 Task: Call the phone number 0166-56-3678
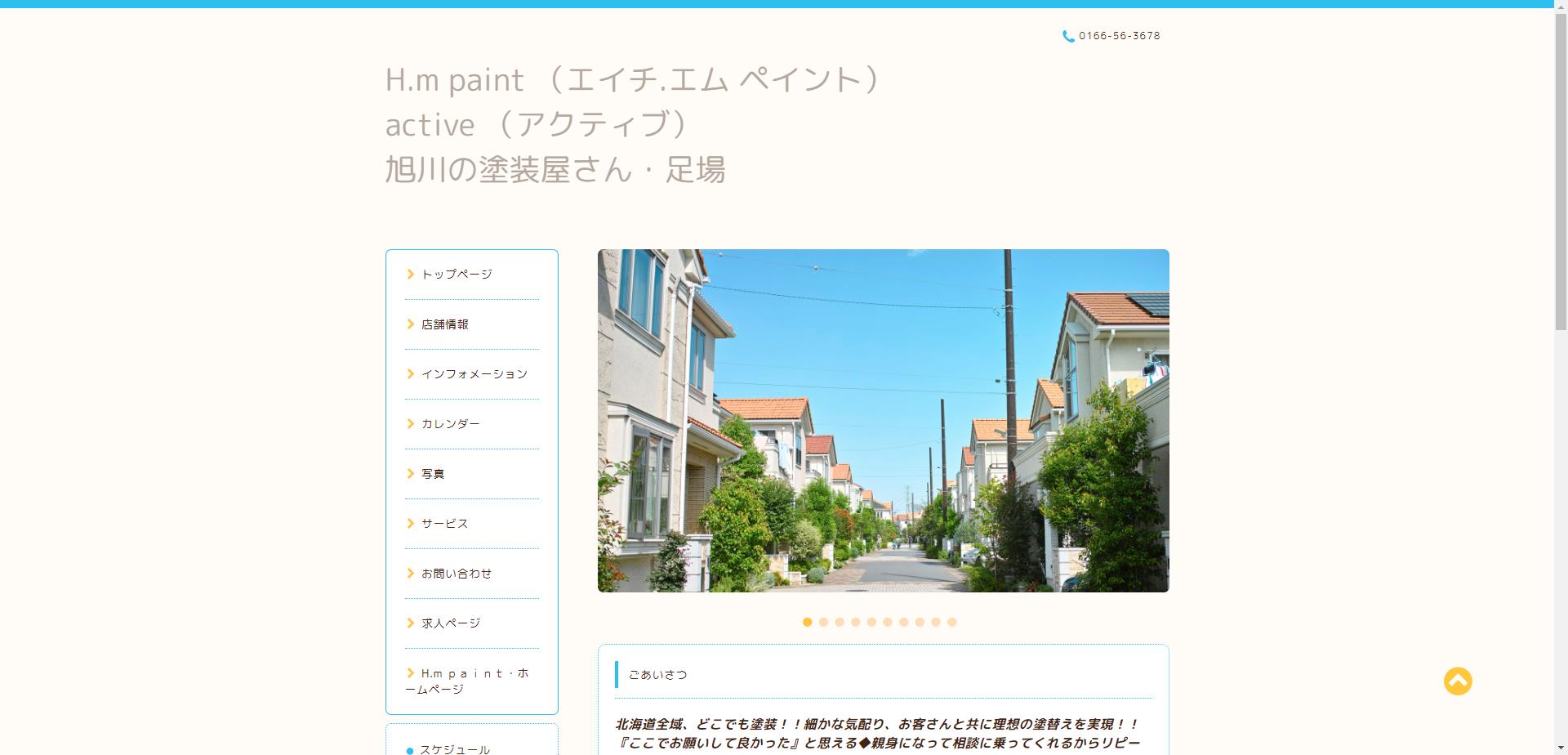[1119, 36]
